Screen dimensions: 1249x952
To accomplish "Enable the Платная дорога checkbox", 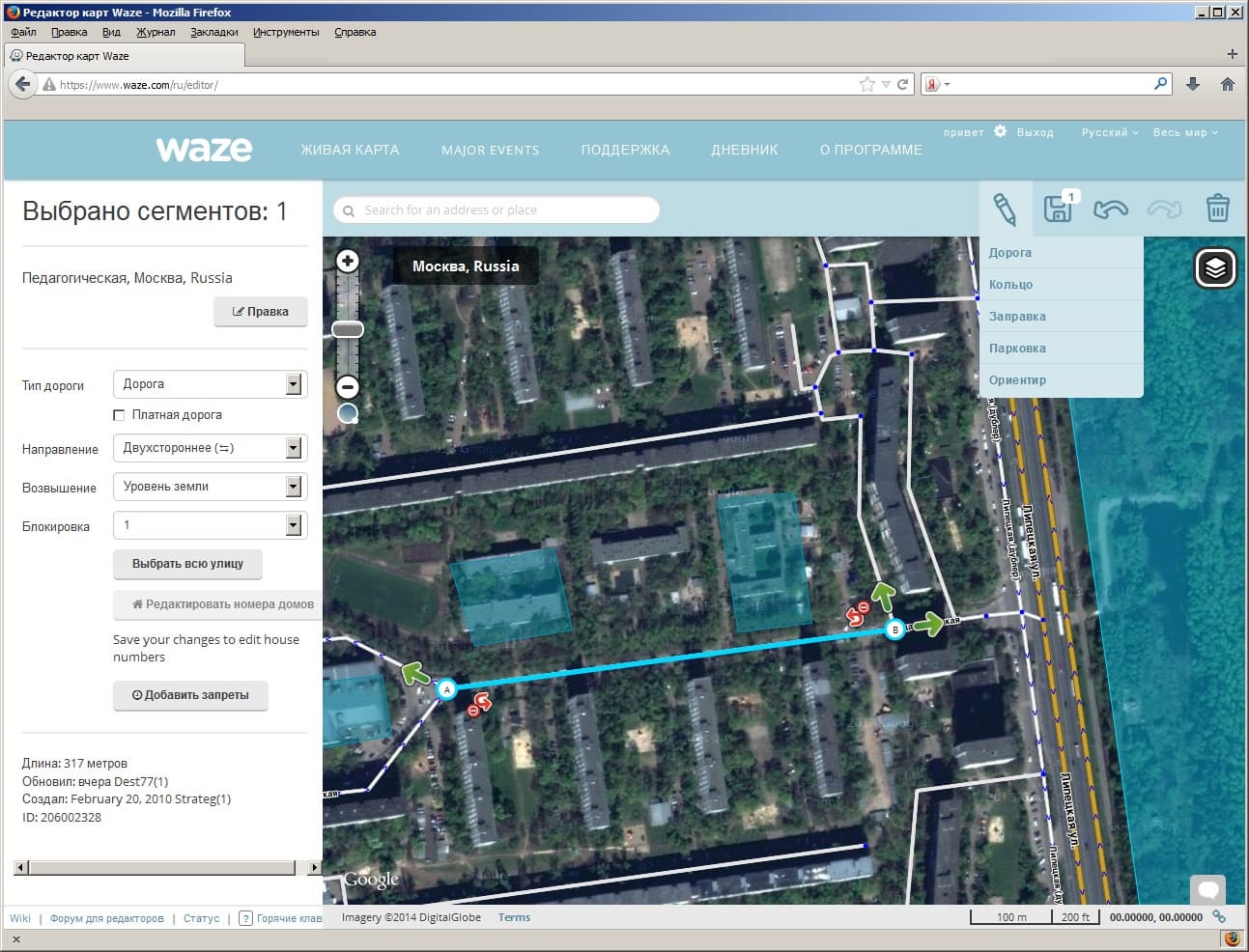I will 119,415.
